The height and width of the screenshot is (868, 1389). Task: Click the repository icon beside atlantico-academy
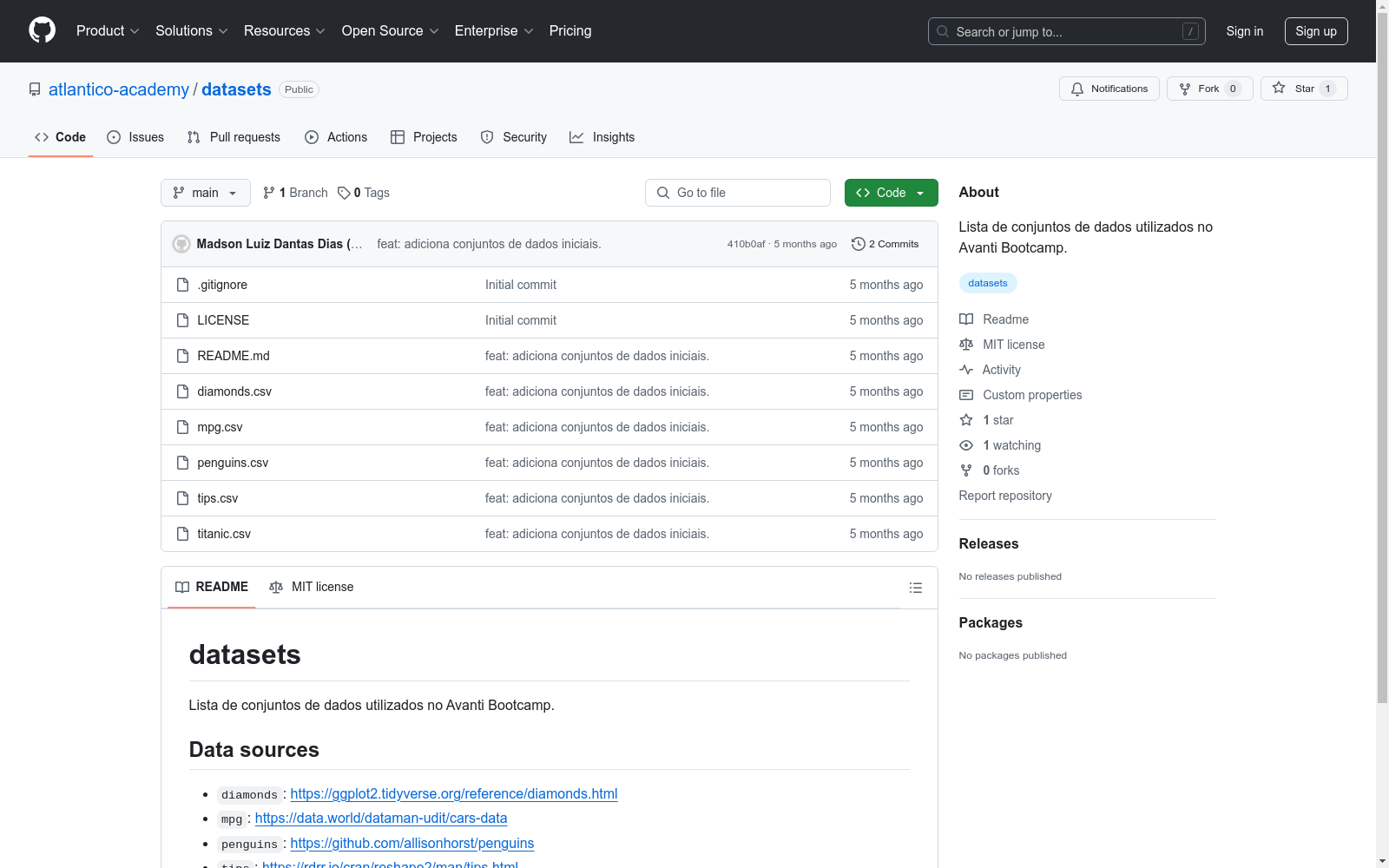click(35, 89)
